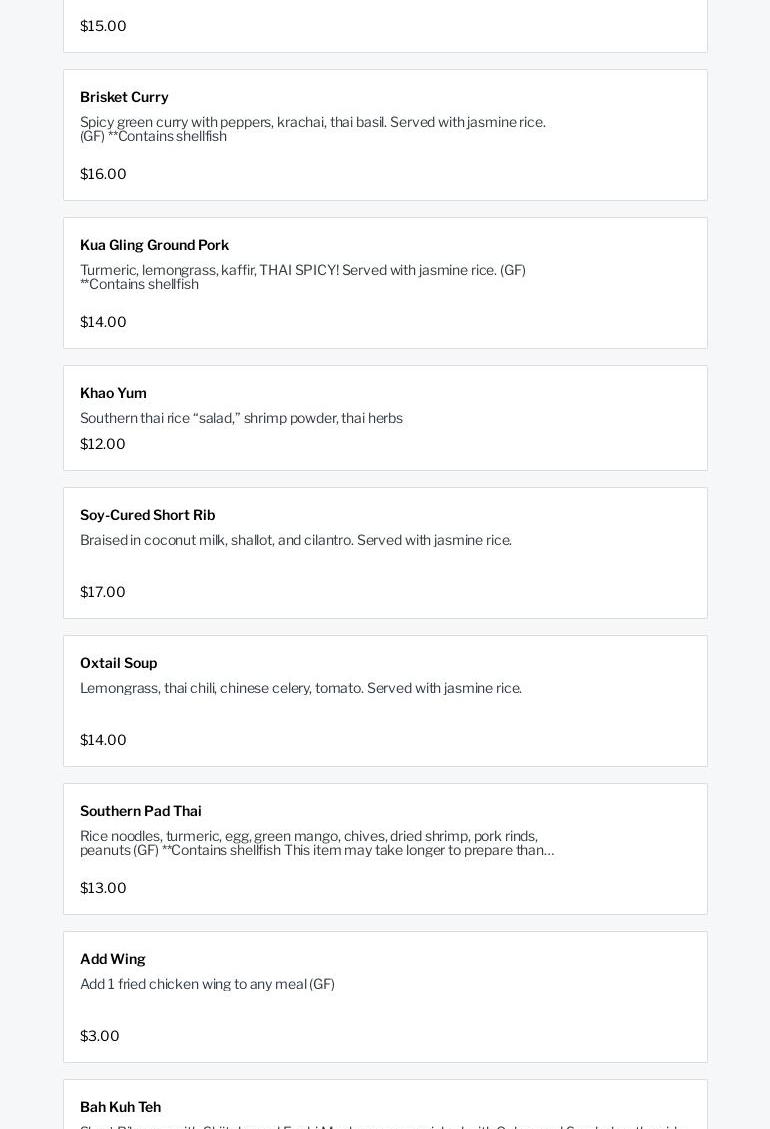This screenshot has width=770, height=1129.
Task: Click the Kua Gling turmeric lemongrass description
Action: [302, 277]
